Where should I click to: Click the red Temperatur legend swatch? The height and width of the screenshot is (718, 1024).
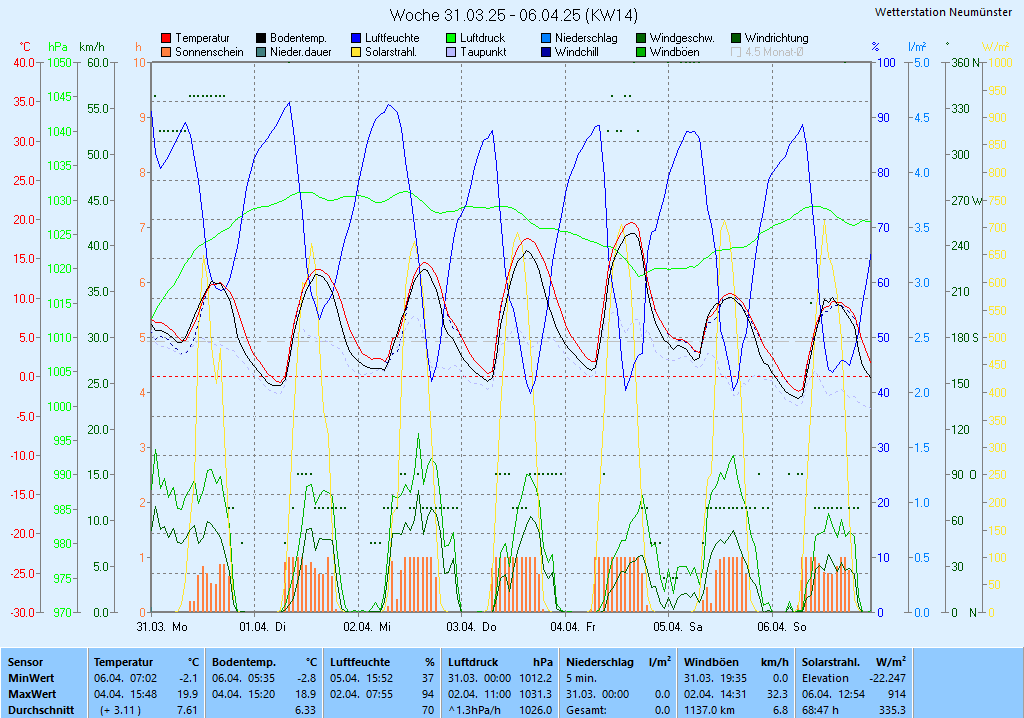[166, 38]
